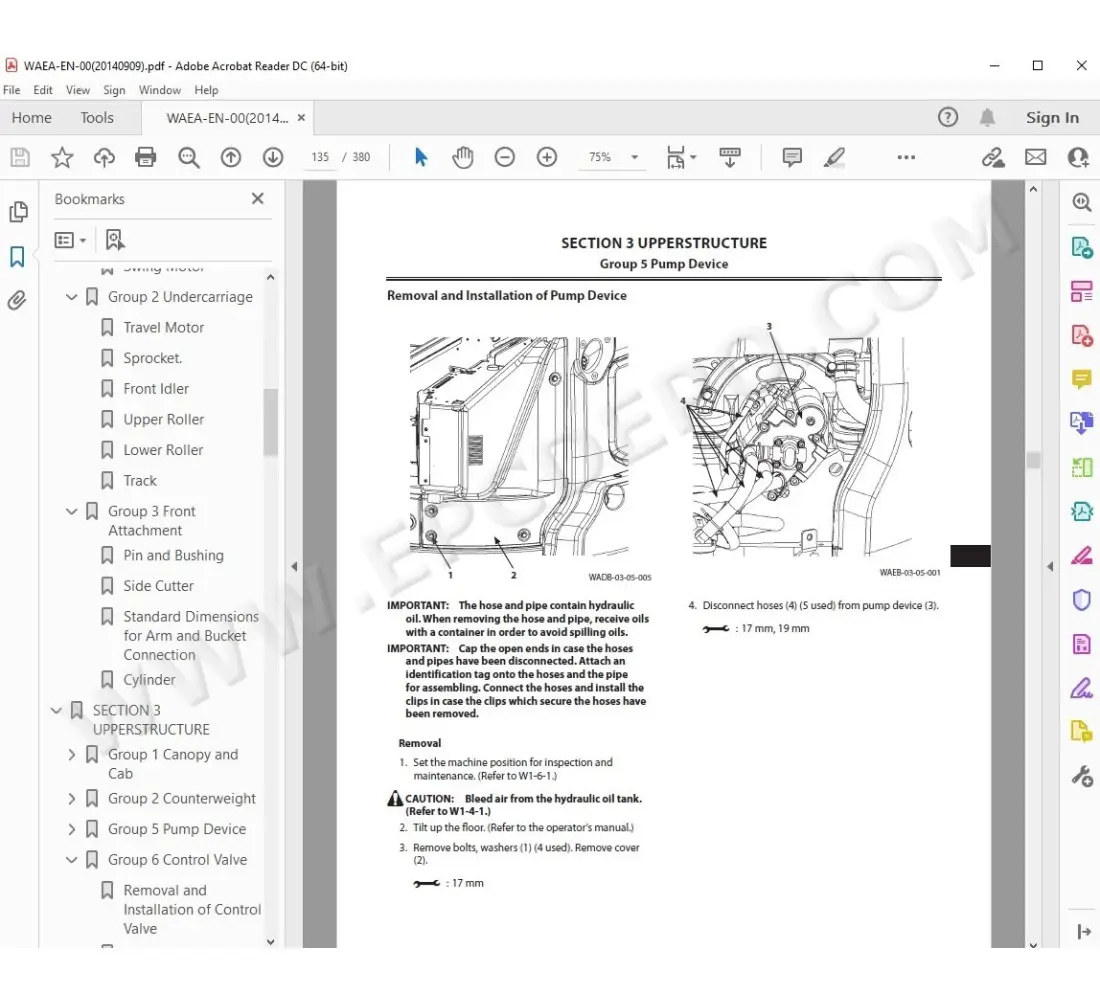1100x1000 pixels.
Task: Click the Highlight text pen icon
Action: 834,157
